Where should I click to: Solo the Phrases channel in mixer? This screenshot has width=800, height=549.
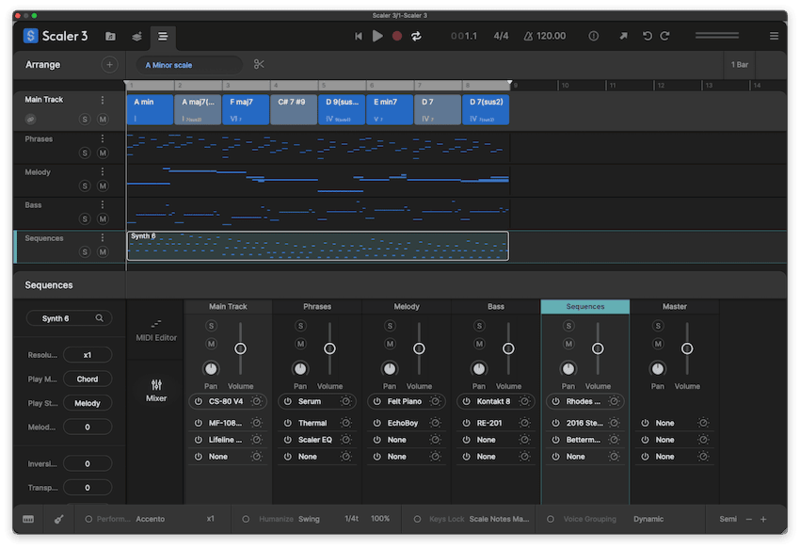click(x=301, y=326)
